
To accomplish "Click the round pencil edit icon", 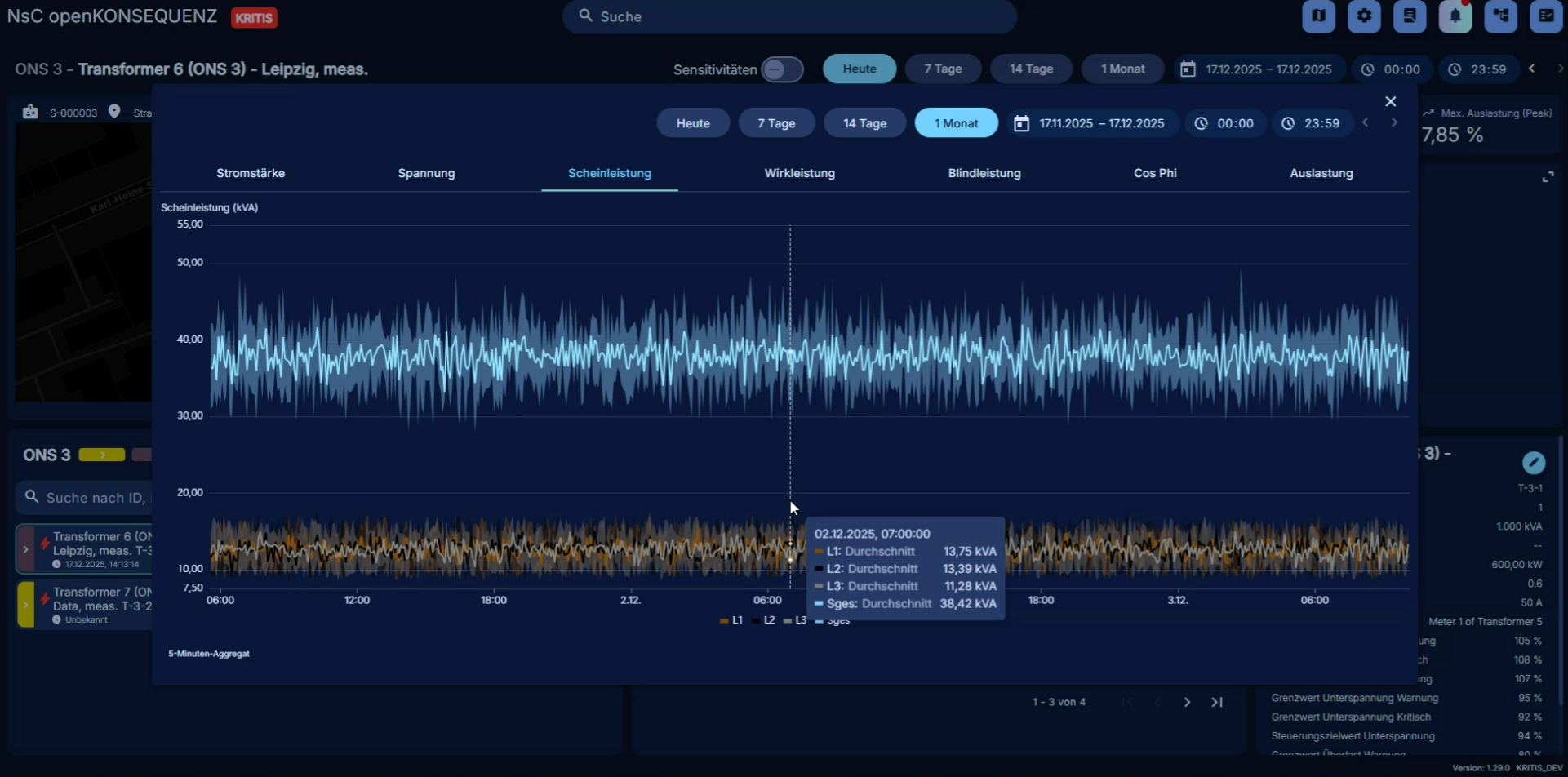I will point(1534,463).
